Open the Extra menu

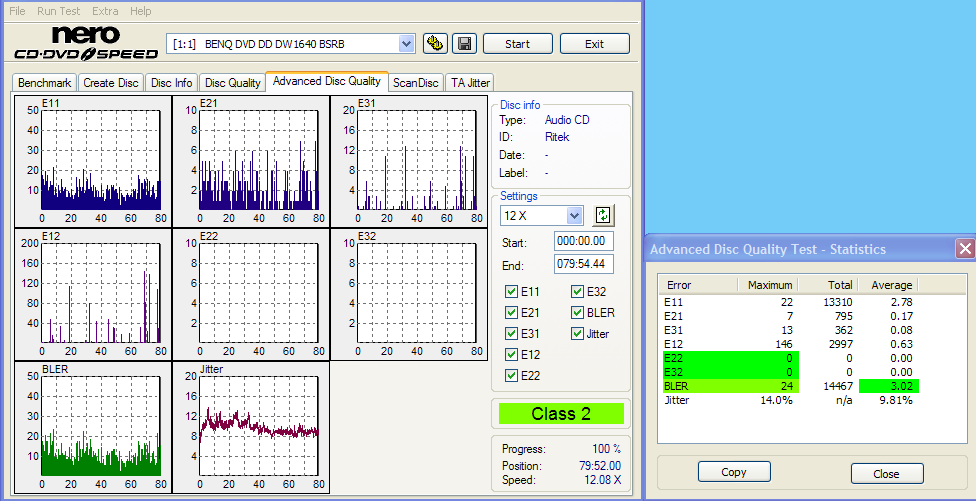105,11
